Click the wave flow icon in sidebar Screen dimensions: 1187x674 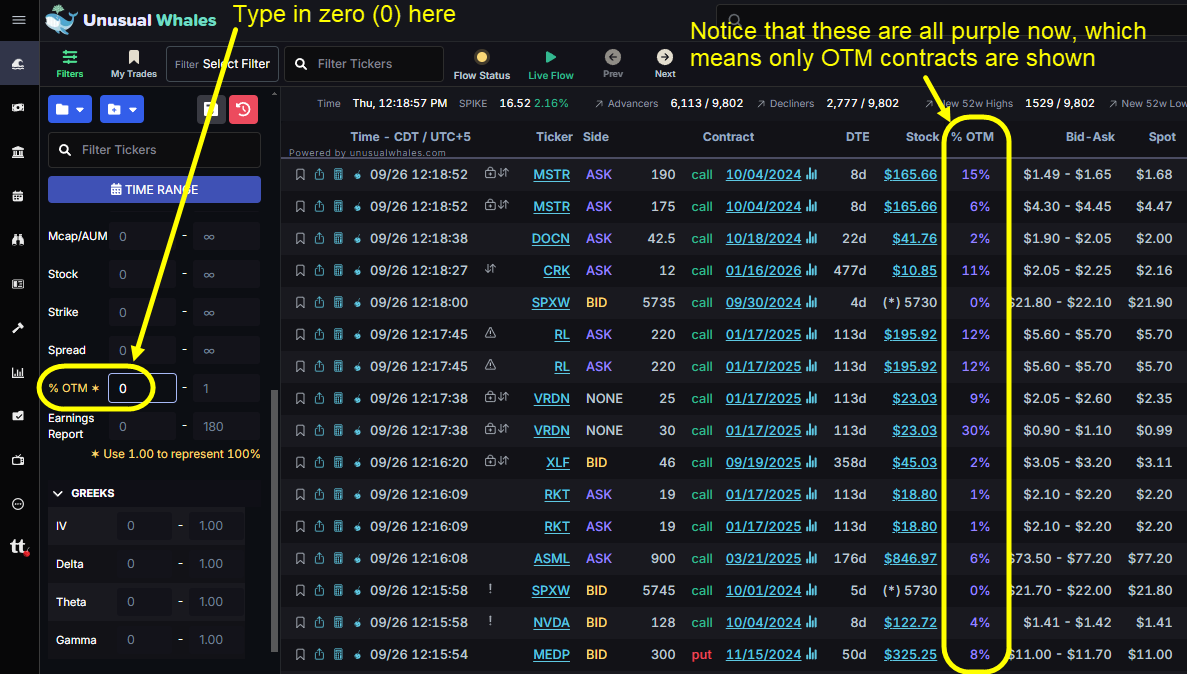tap(18, 65)
